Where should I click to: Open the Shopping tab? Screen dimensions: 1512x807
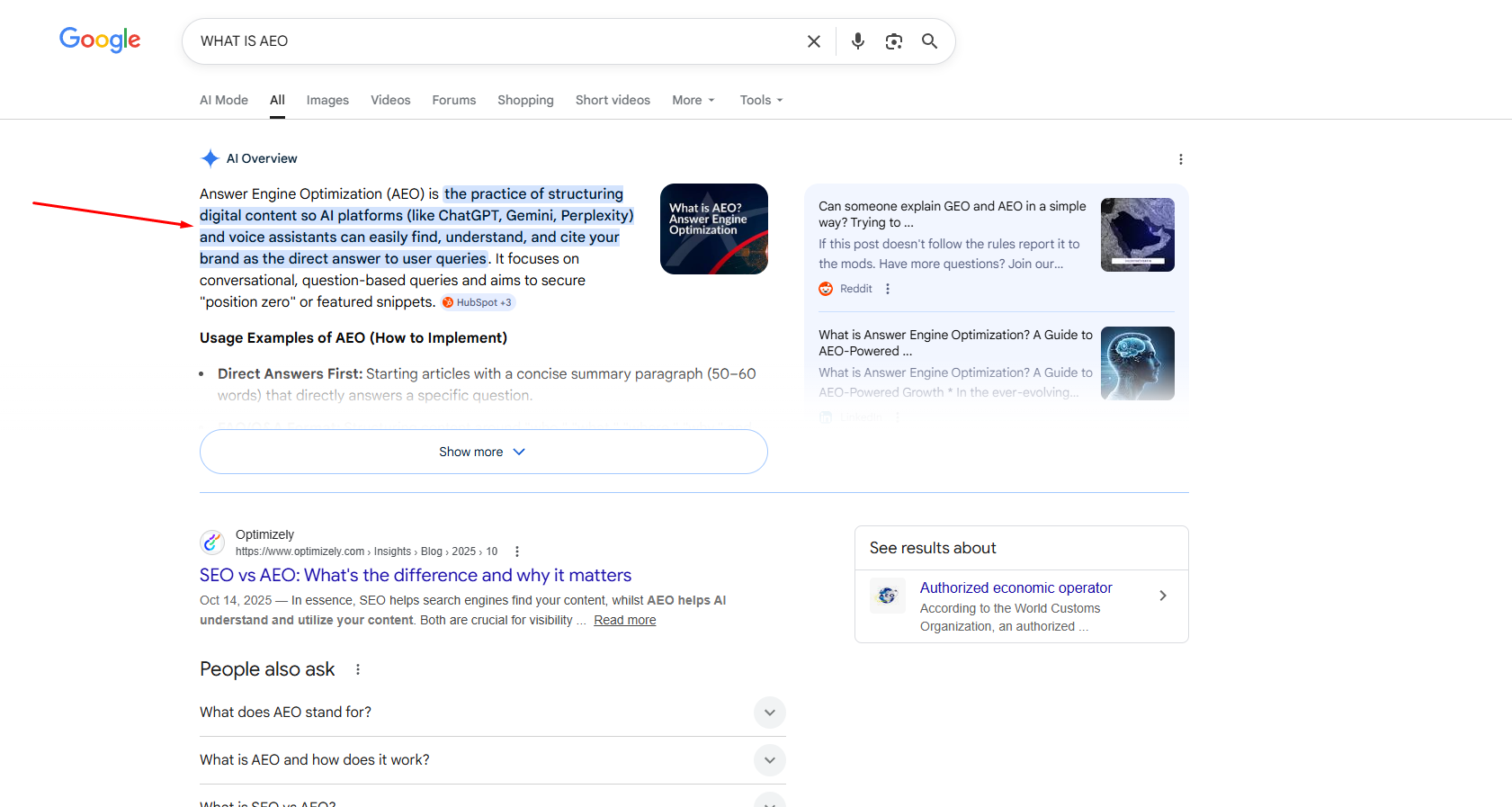pos(525,100)
